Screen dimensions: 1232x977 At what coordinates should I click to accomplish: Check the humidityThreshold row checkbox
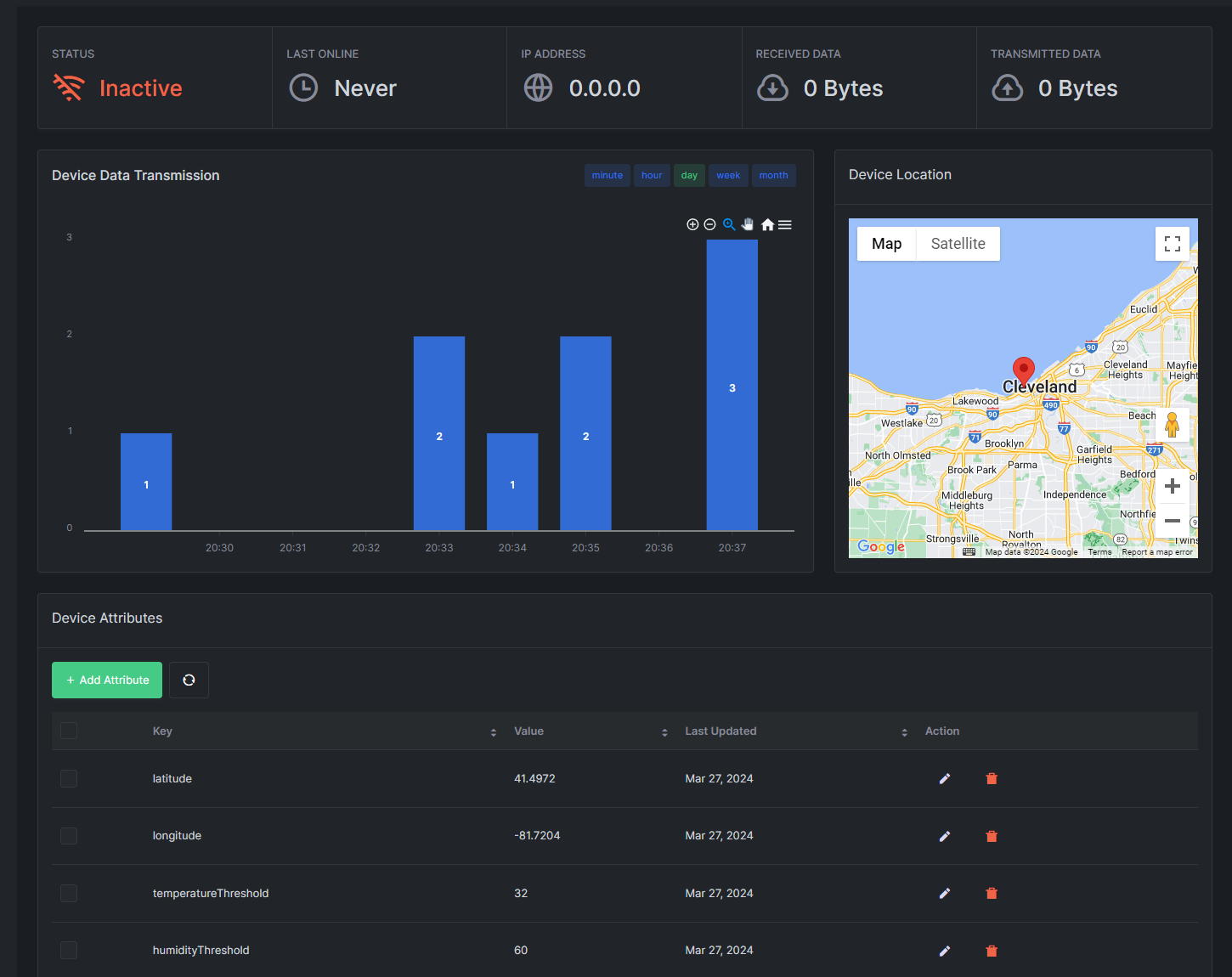(69, 950)
